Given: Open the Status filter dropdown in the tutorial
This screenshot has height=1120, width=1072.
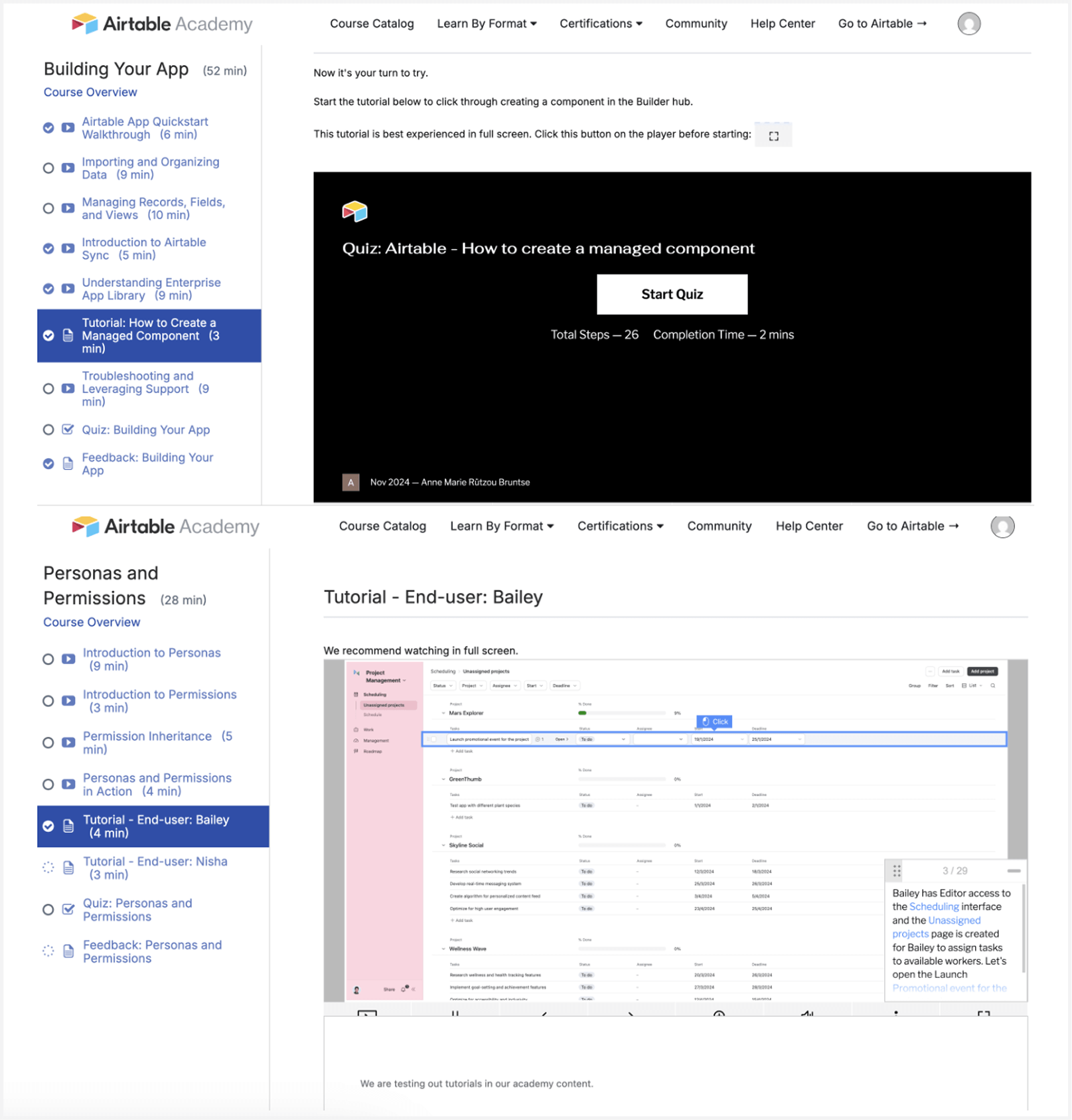Looking at the screenshot, I should pyautogui.click(x=443, y=686).
